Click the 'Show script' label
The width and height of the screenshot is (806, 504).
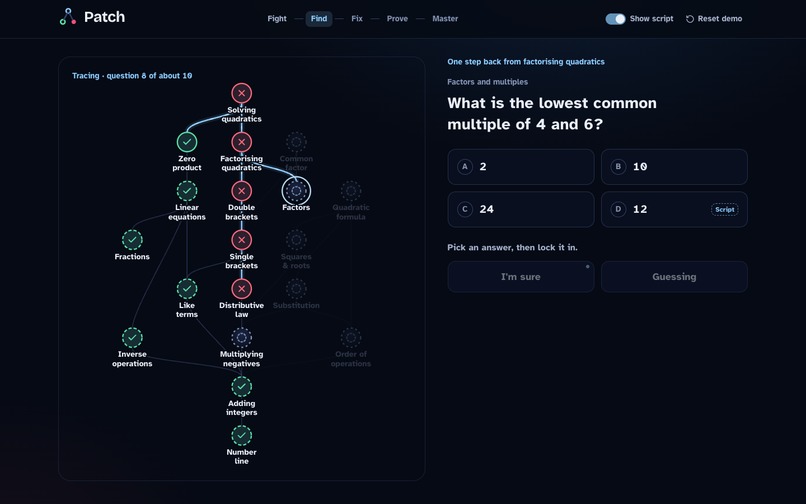(x=651, y=19)
